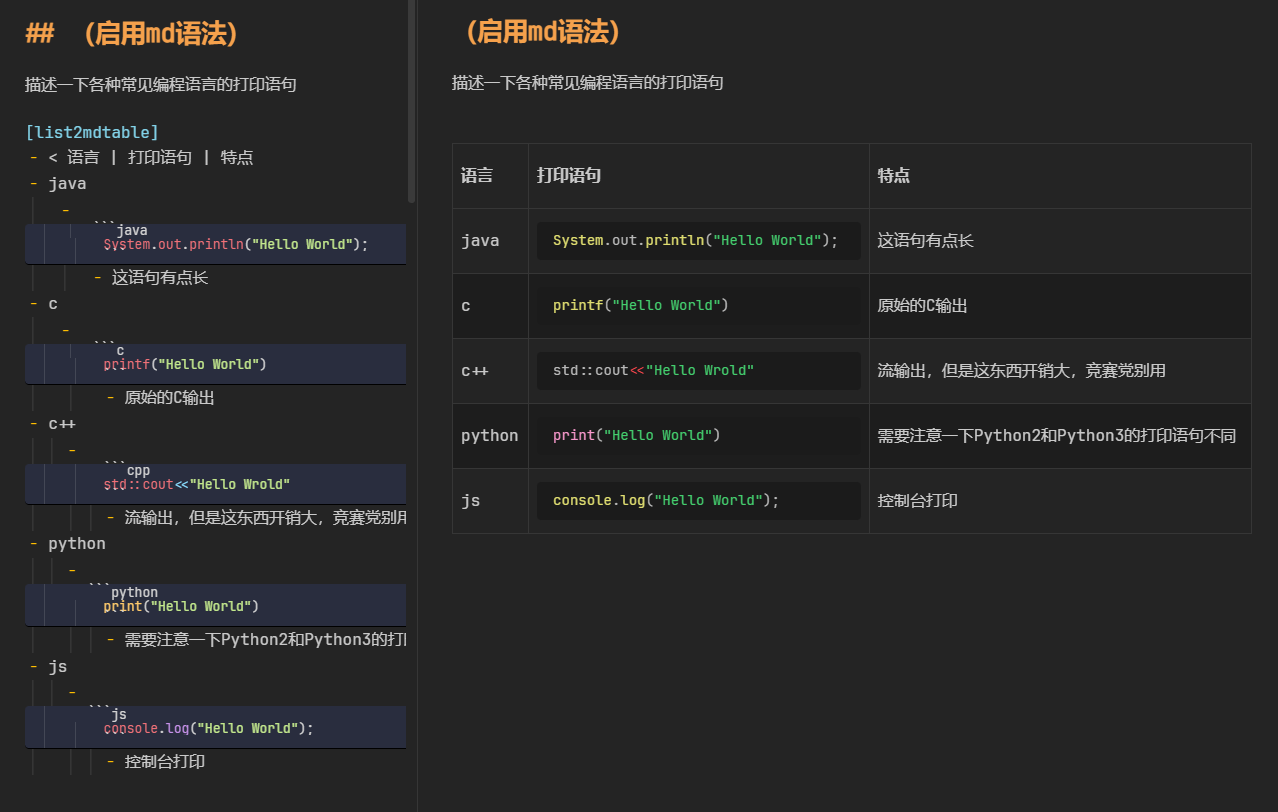Click the "js" cell in the preview table
1278x812 pixels.
click(490, 501)
